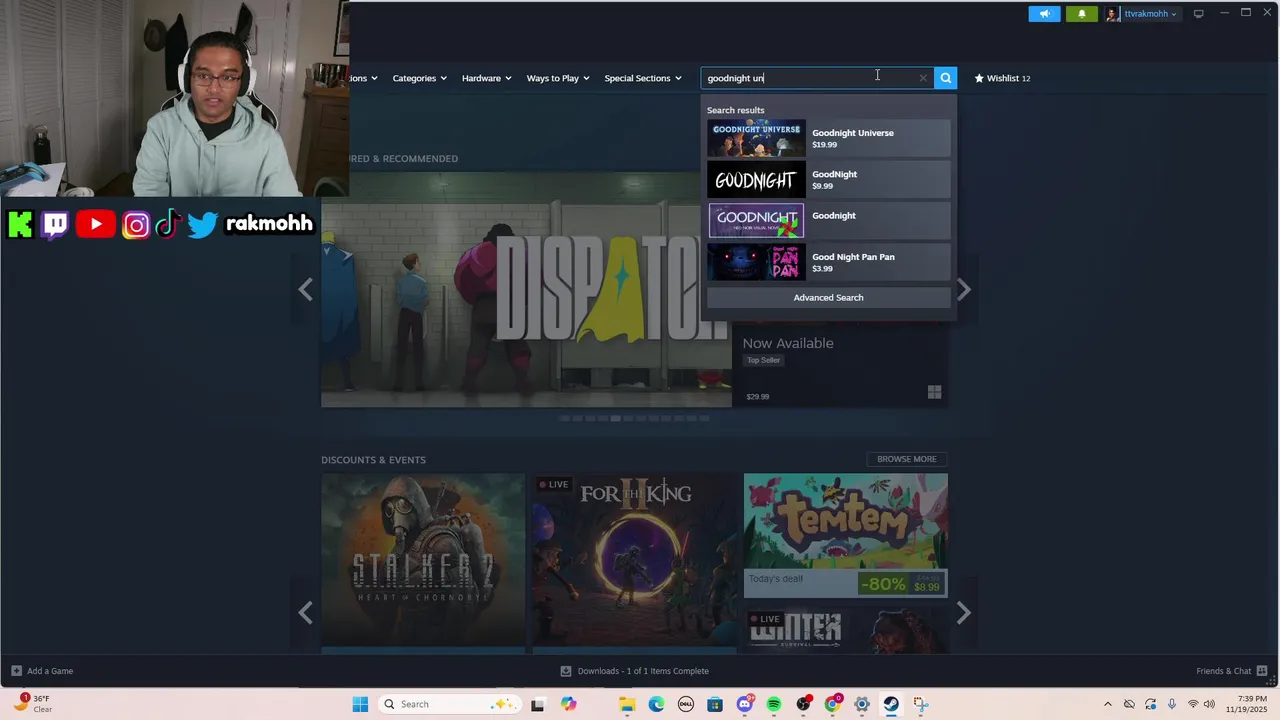Viewport: 1280px width, 720px height.
Task: Click the blue search magnifier button
Action: pos(945,78)
